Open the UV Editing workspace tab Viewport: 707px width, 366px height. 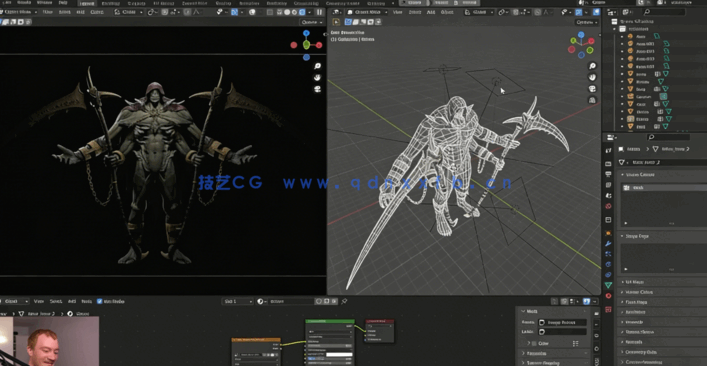(x=165, y=3)
